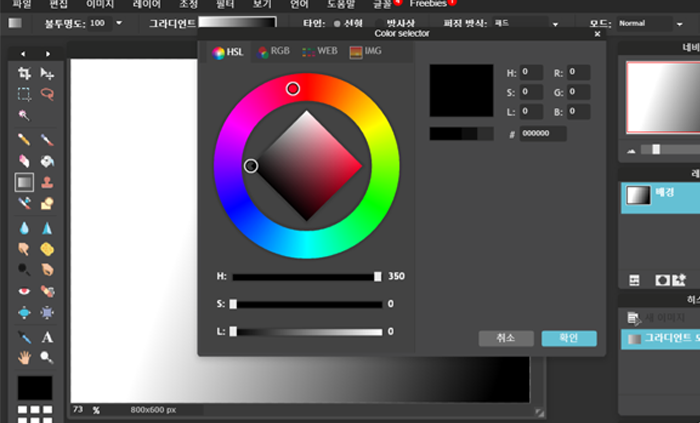Switch to the RGB tab in Color selector
The image size is (700, 423).
tap(277, 52)
